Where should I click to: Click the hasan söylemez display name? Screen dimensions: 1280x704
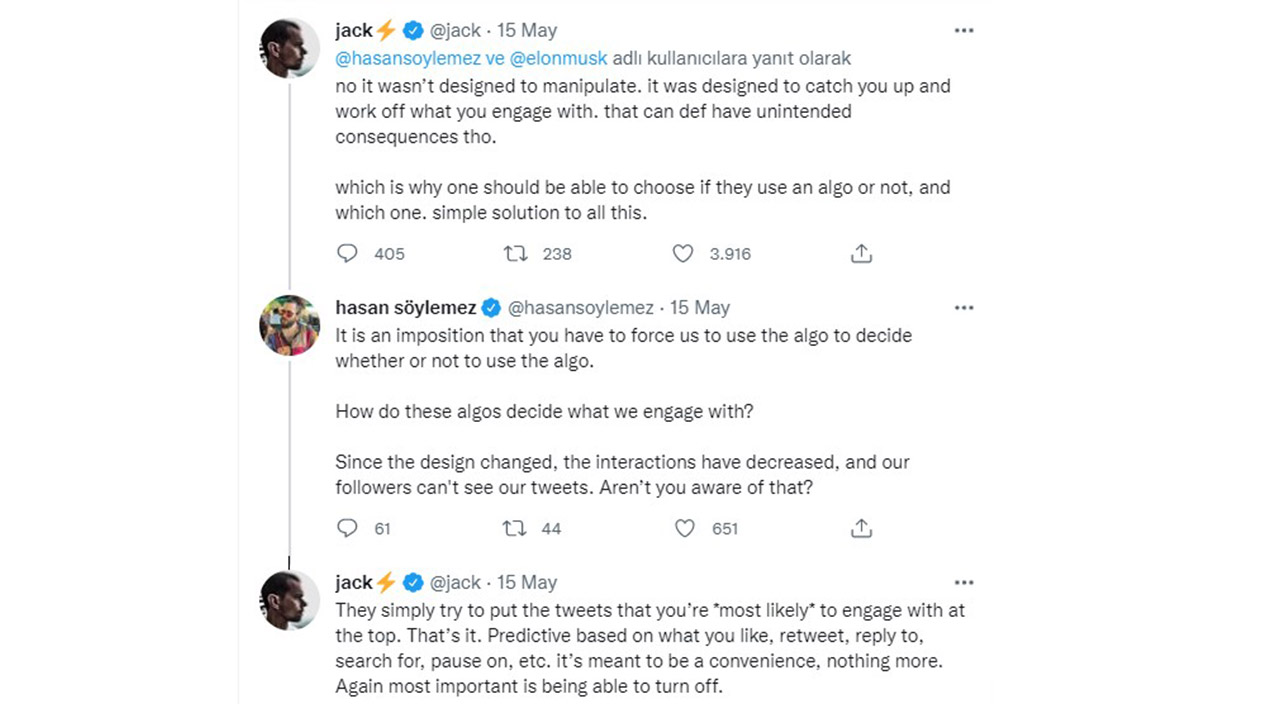click(405, 308)
